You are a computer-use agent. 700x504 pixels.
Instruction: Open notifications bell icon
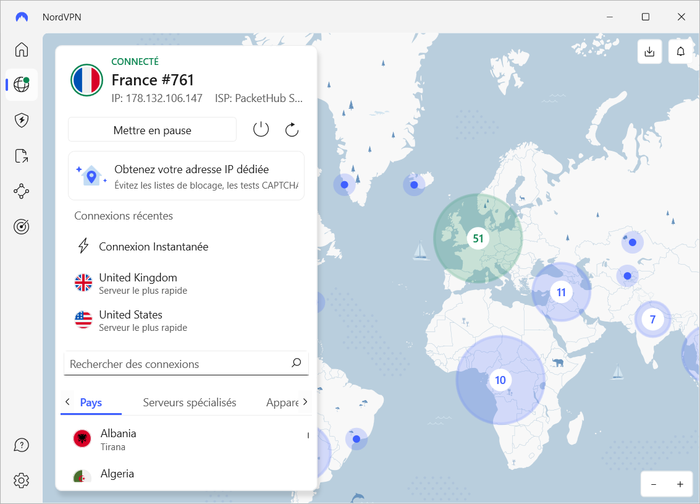pos(680,52)
